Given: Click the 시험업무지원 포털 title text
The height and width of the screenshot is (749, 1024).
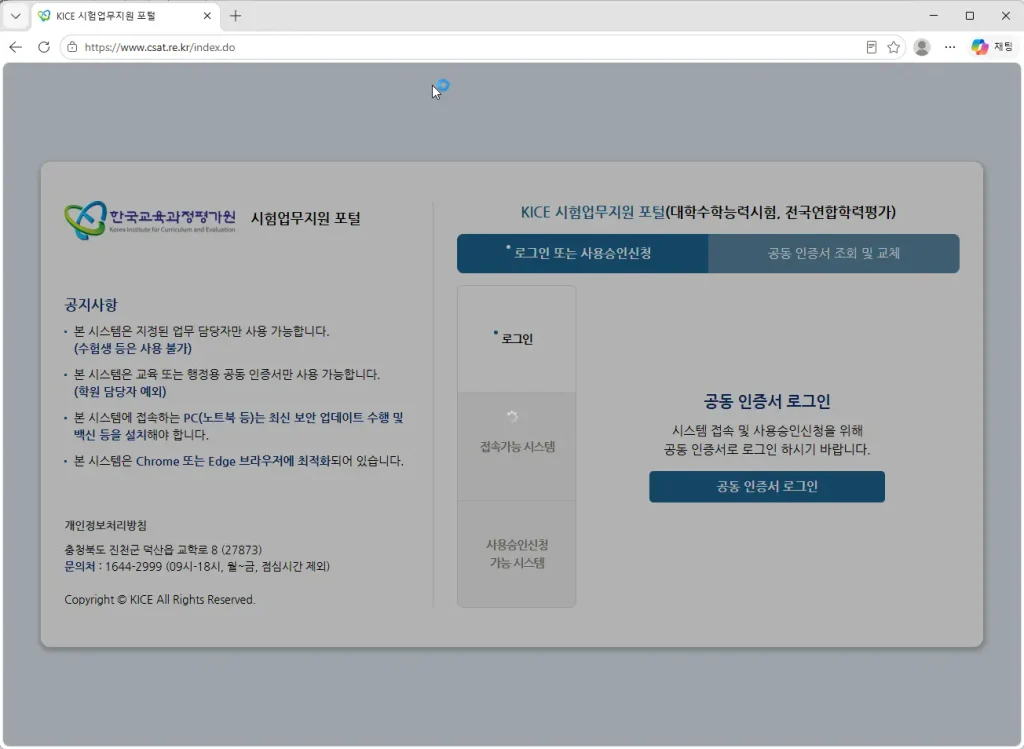Looking at the screenshot, I should 306,218.
